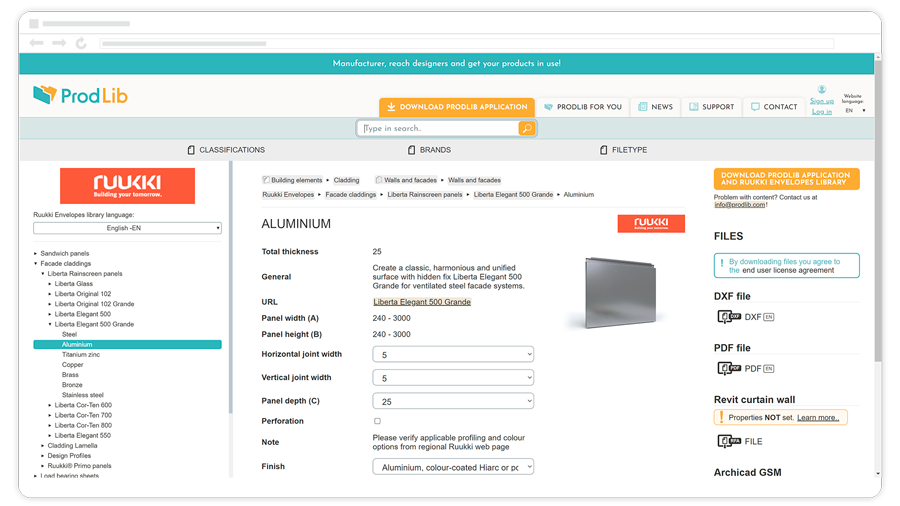Image resolution: width=900 pixels, height=506 pixels.
Task: Click into the search input field
Action: click(x=438, y=128)
